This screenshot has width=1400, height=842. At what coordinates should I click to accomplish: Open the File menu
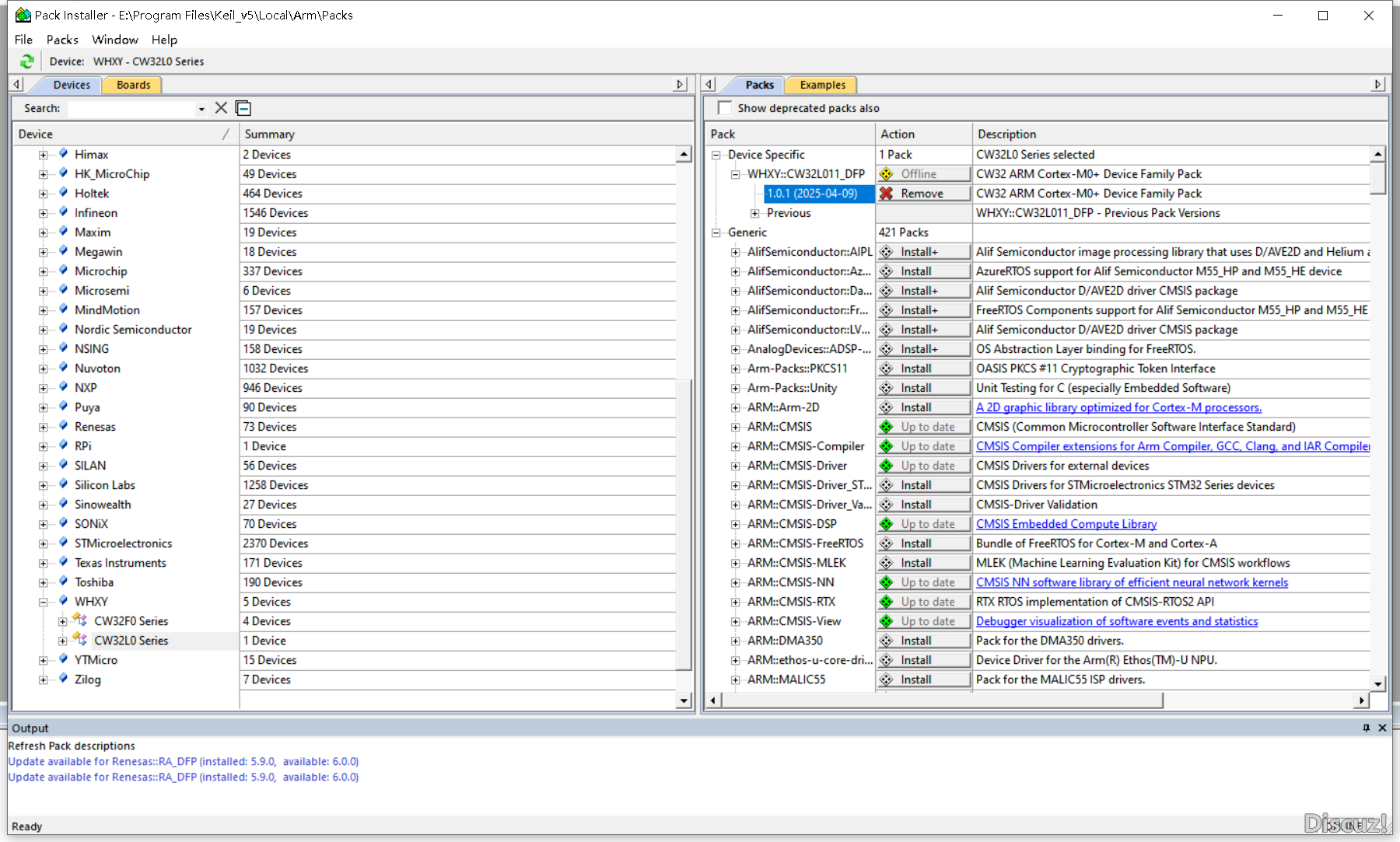[x=23, y=40]
